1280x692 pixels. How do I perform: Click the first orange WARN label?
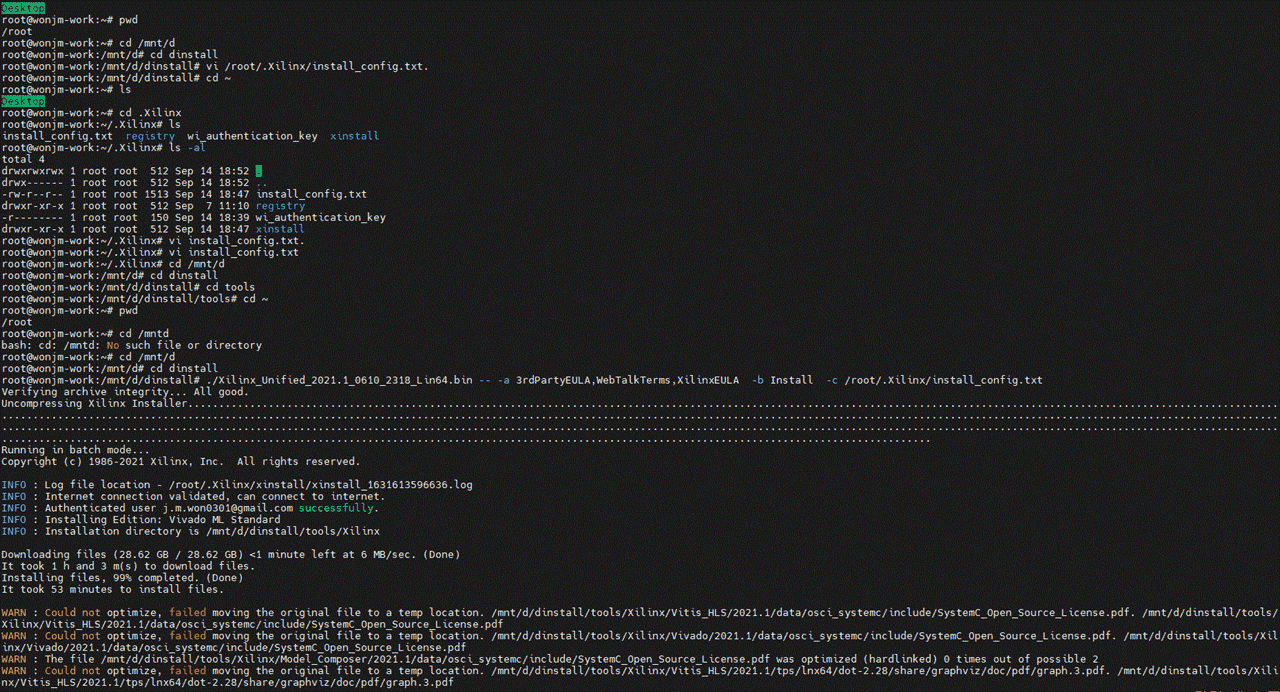click(x=14, y=612)
